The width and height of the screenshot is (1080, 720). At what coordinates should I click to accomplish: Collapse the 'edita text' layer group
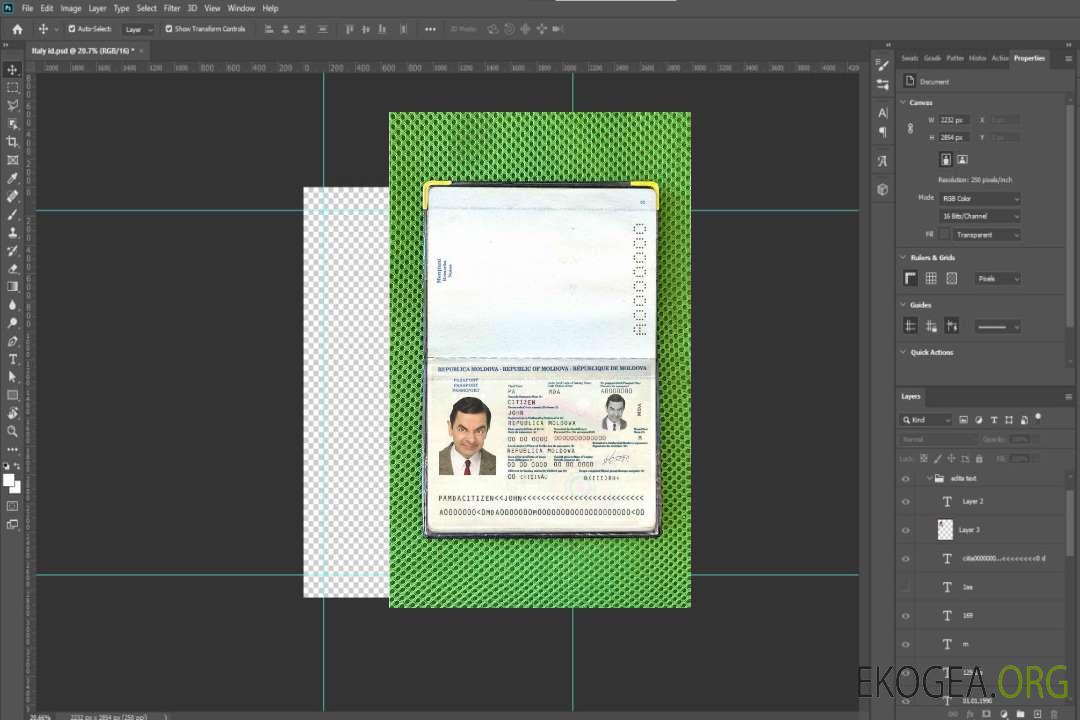(x=928, y=479)
